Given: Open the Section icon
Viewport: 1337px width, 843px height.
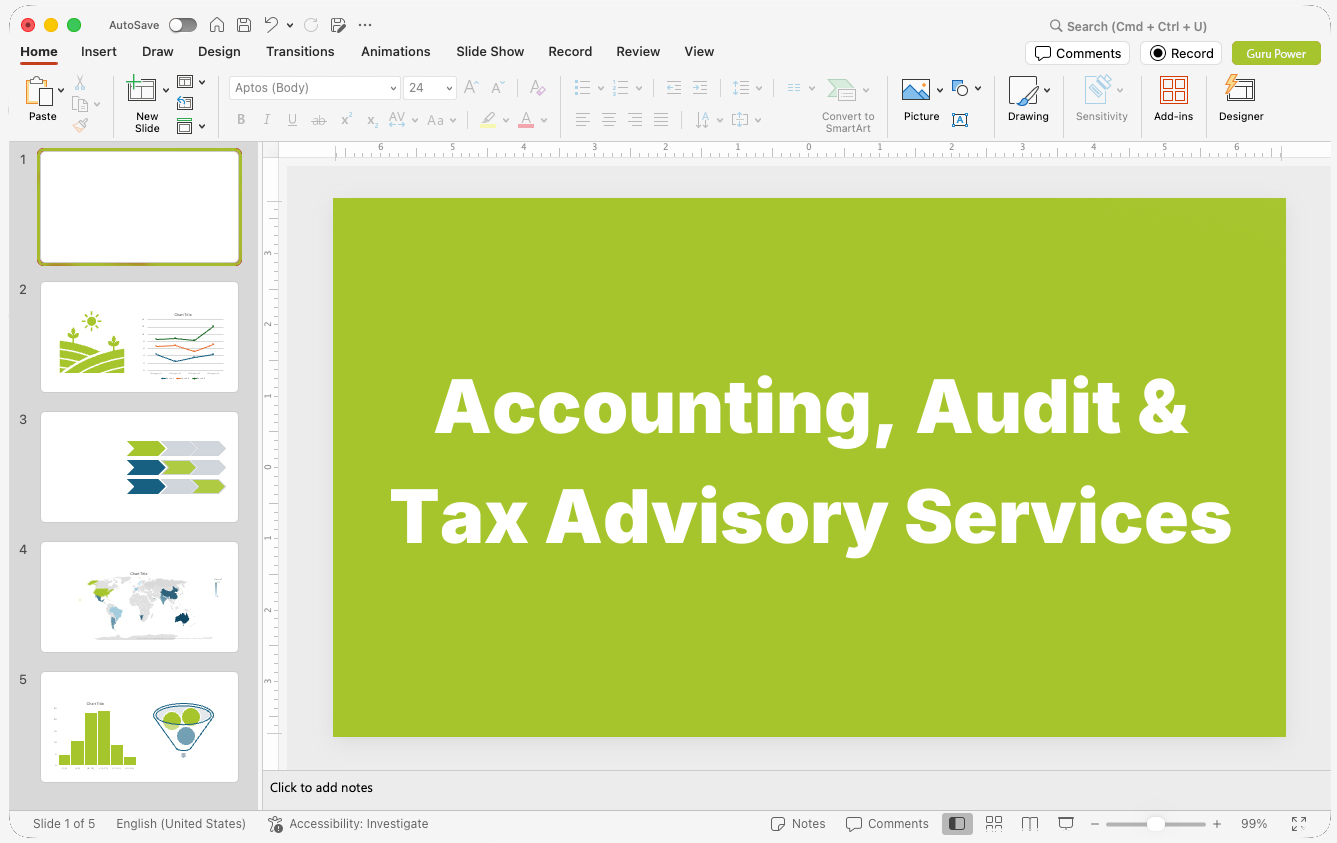Looking at the screenshot, I should pos(185,126).
